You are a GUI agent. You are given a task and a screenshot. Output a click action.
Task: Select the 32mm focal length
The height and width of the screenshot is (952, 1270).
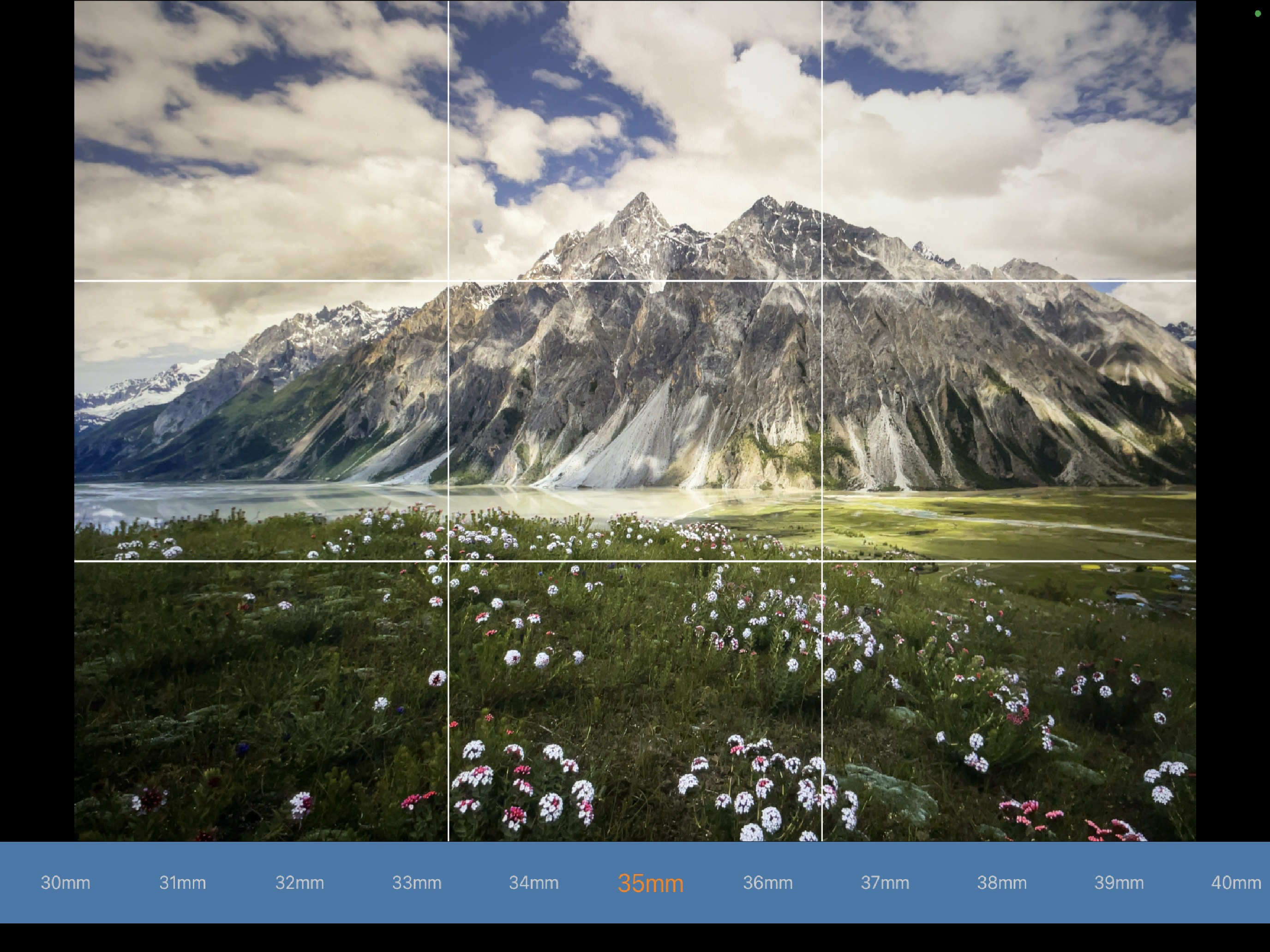click(300, 882)
